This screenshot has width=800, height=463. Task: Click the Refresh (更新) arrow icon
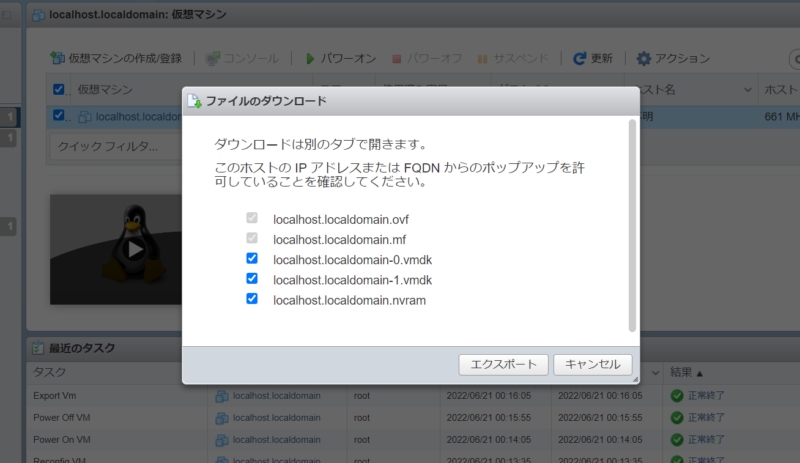click(x=579, y=59)
